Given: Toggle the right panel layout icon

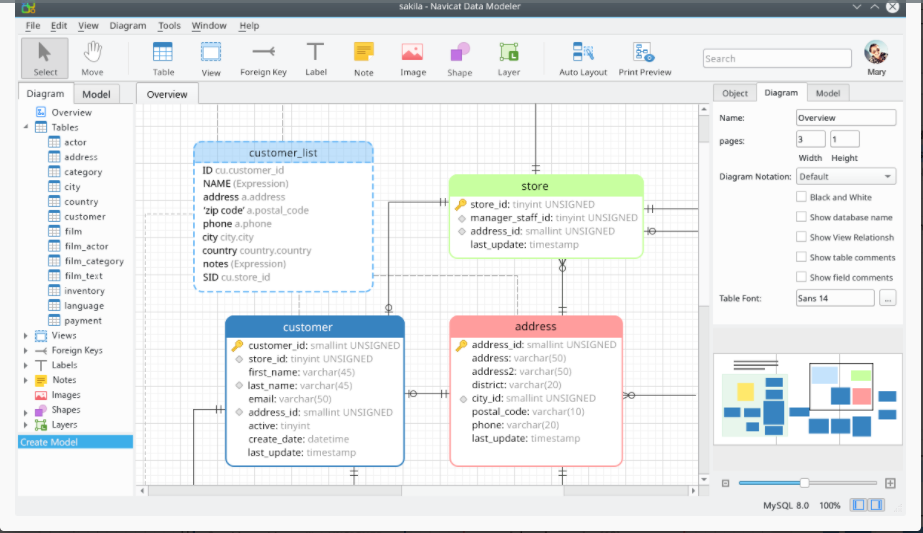Looking at the screenshot, I should coord(876,505).
